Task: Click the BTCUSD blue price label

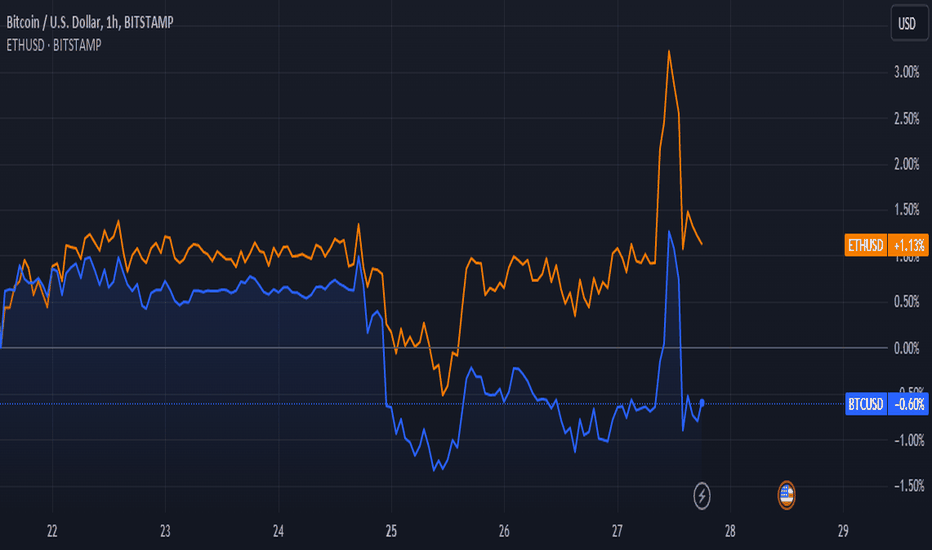Action: pos(865,404)
